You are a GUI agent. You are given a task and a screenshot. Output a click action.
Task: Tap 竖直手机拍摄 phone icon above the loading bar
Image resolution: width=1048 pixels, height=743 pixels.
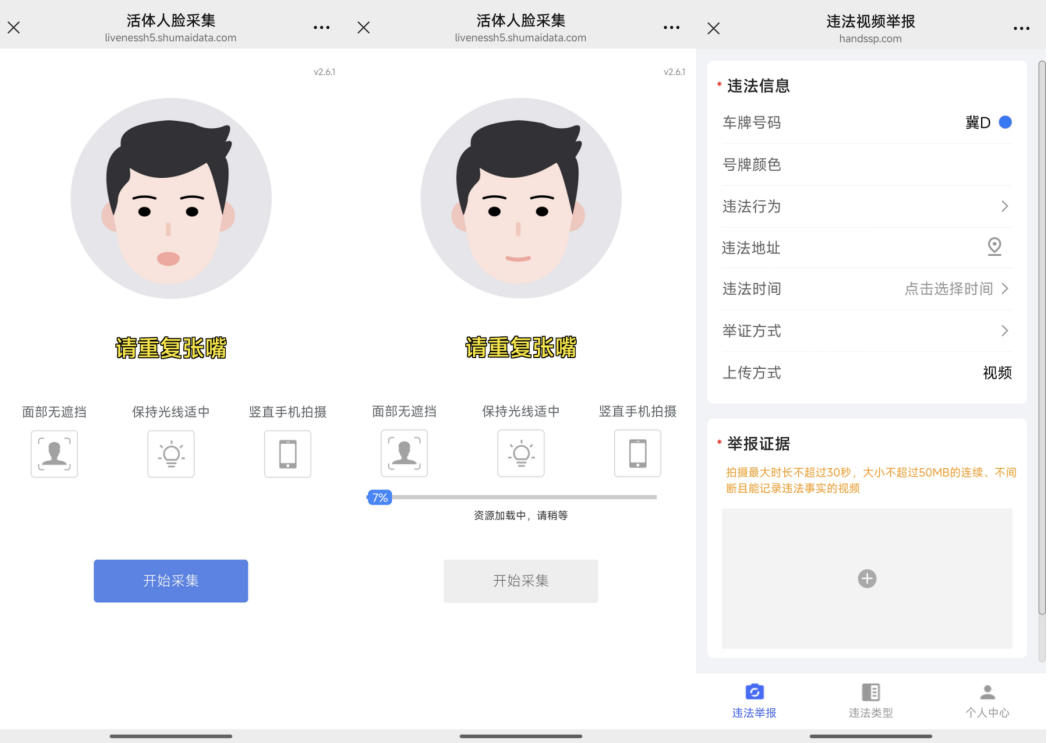click(637, 453)
